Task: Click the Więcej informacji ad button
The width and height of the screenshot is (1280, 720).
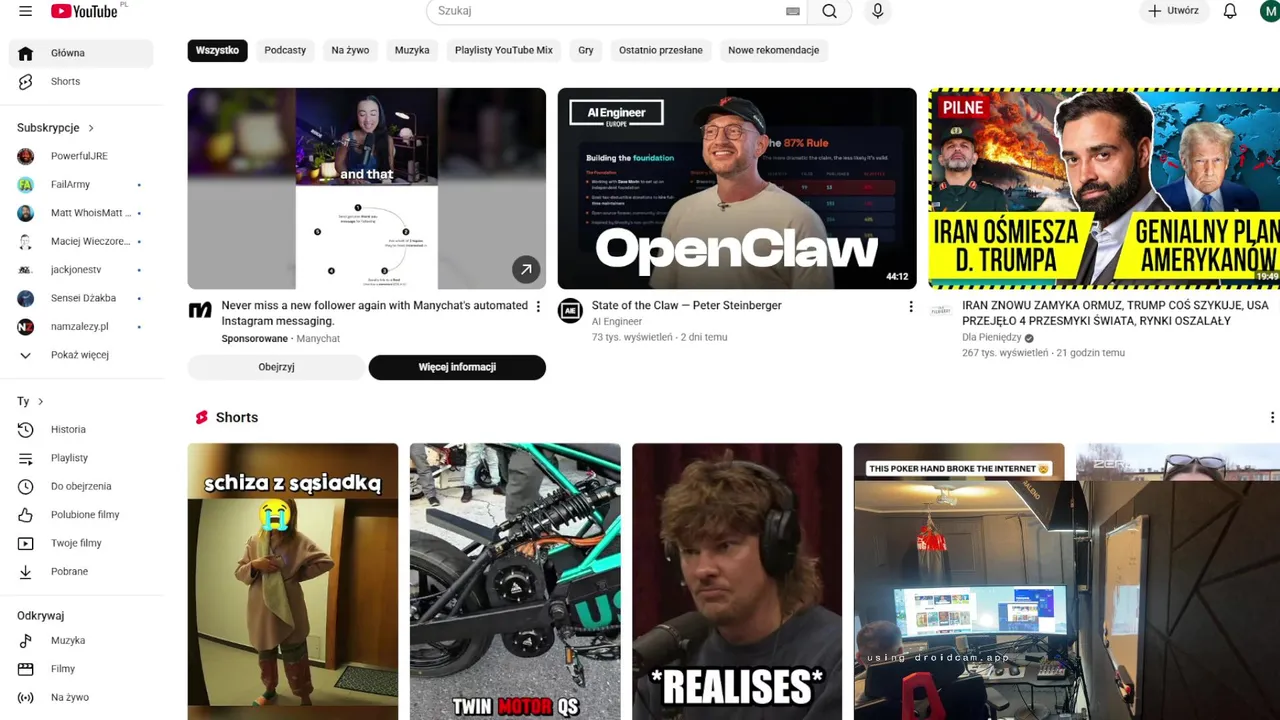Action: point(457,367)
